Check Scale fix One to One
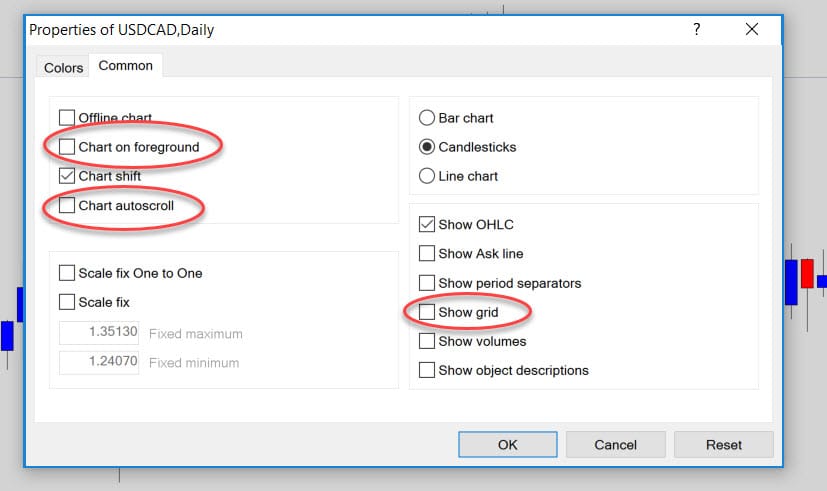 67,273
